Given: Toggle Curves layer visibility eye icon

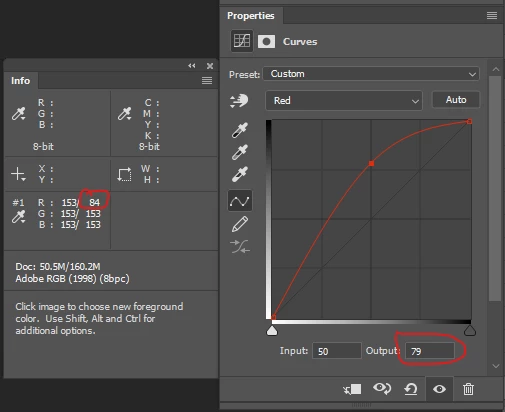Looking at the screenshot, I should (439, 389).
